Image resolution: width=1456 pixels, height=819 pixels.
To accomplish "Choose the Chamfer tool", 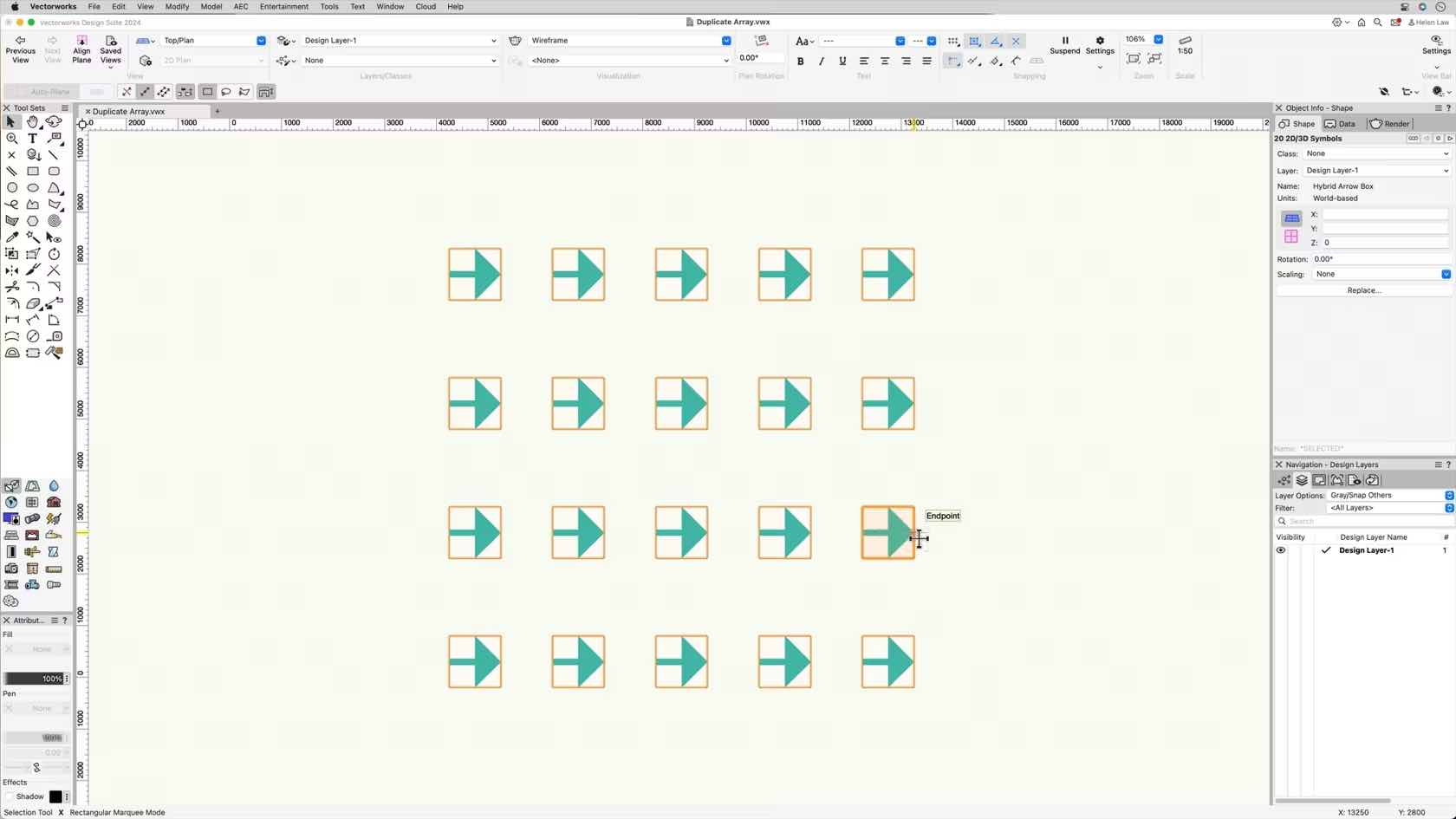I will [54, 287].
